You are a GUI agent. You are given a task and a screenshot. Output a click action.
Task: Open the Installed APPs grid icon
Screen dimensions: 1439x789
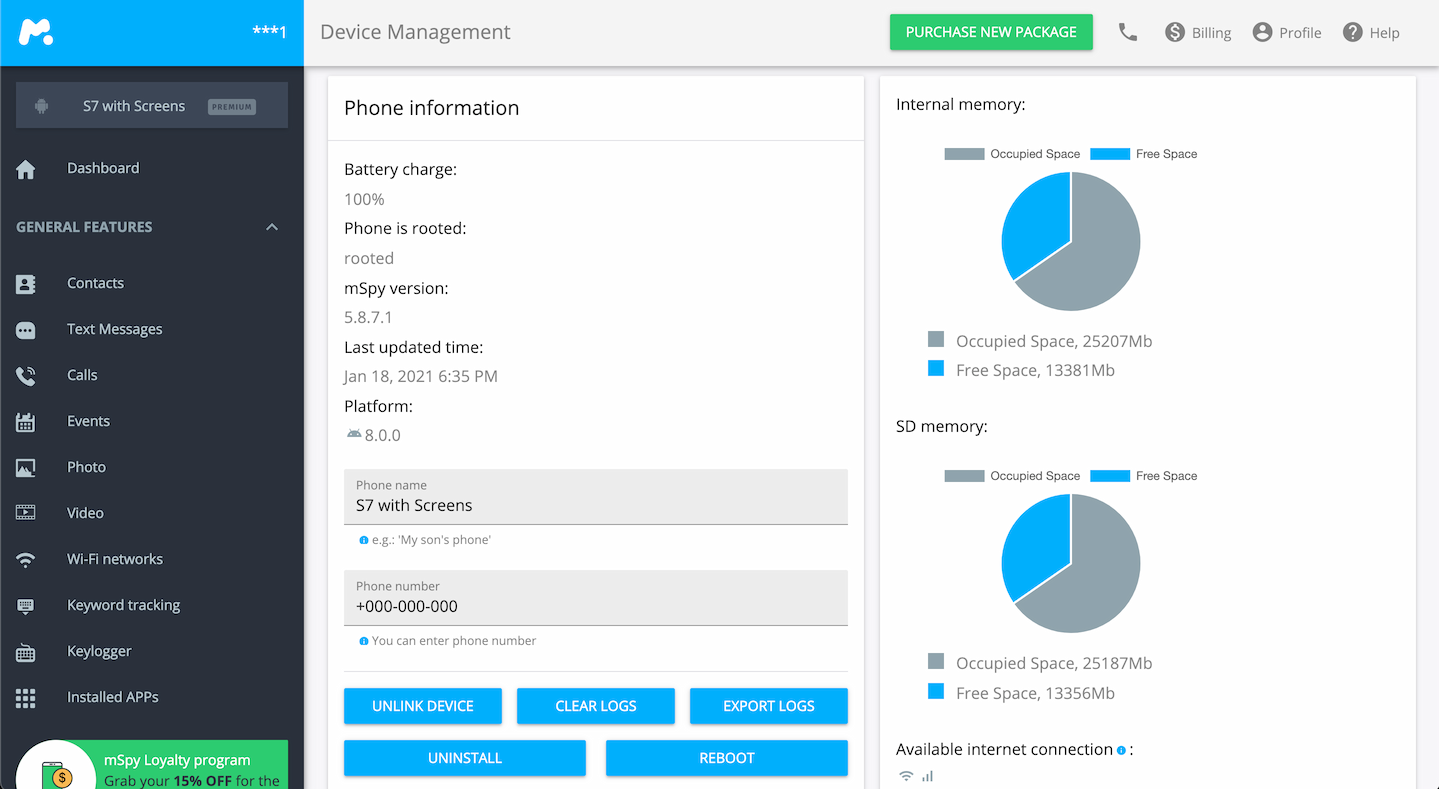26,698
